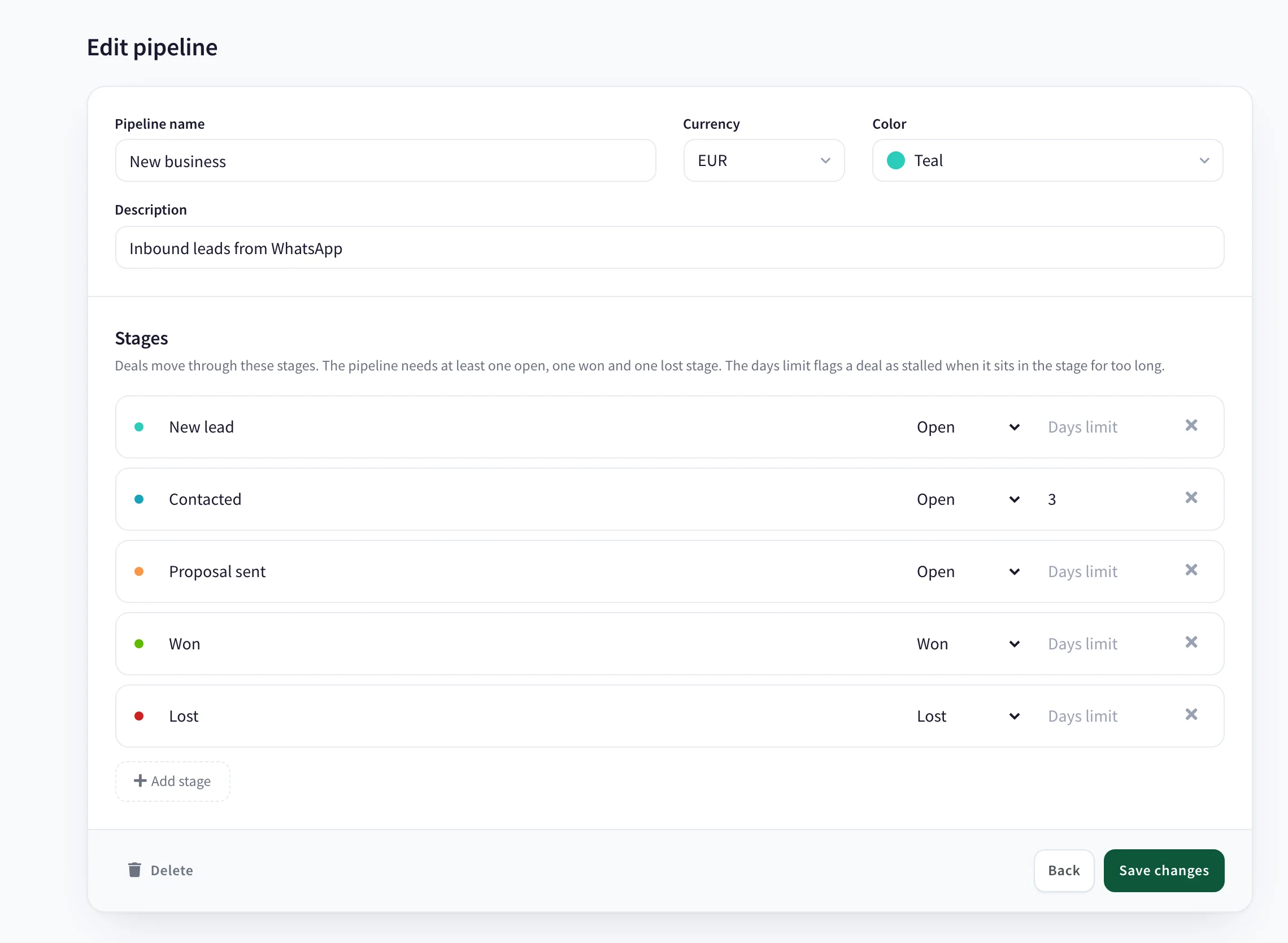Screen dimensions: 1288x943
Task: Click the red dot beside Lost
Action: tap(139, 716)
